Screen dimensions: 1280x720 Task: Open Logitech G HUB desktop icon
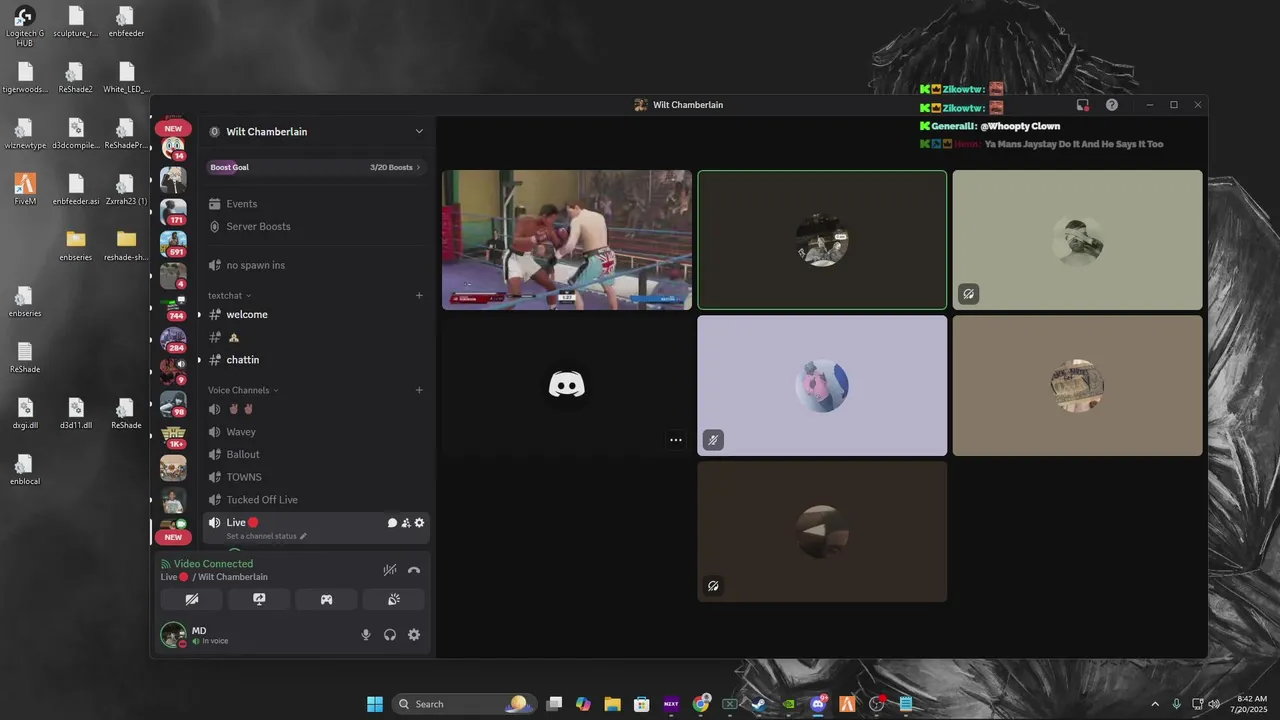(25, 26)
